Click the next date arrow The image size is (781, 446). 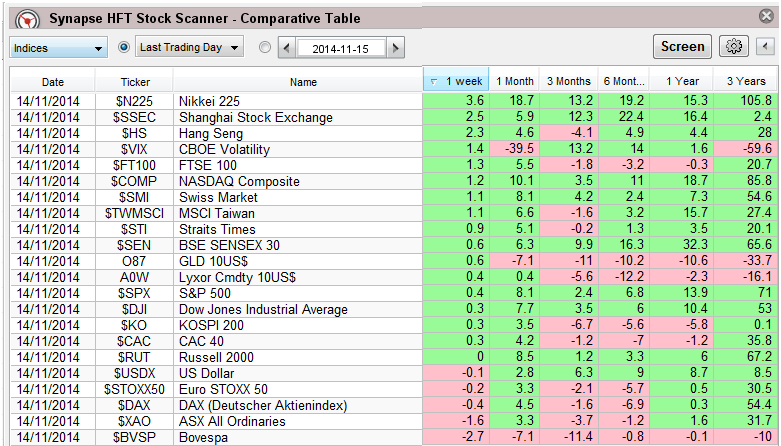pos(396,48)
